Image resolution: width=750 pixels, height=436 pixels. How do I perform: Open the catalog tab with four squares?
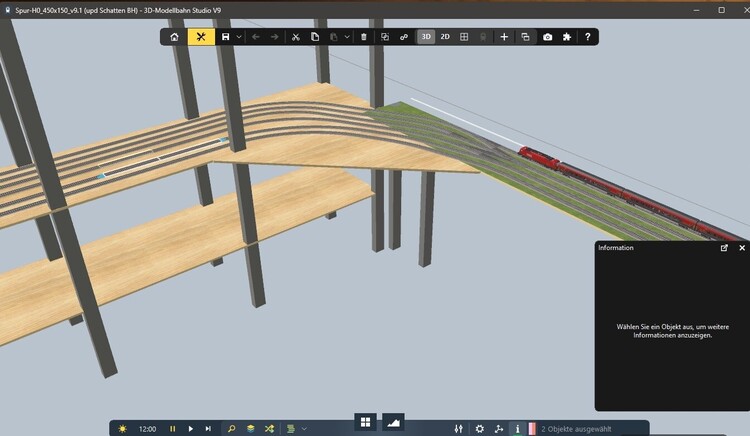coord(366,422)
